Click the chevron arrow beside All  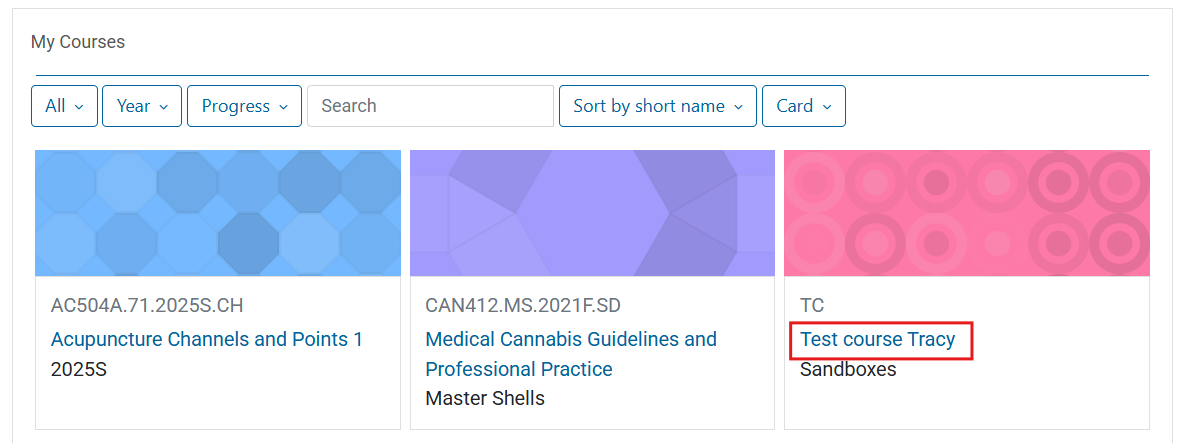click(80, 107)
